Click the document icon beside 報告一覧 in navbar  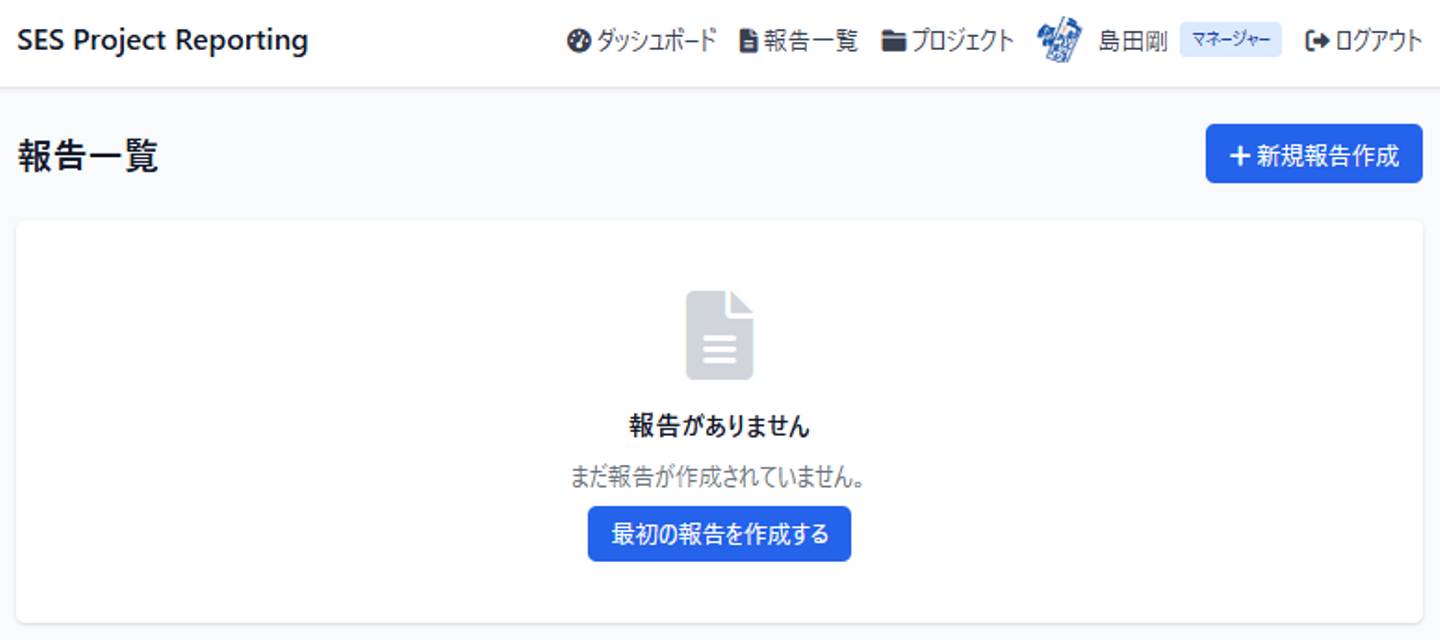[x=748, y=41]
